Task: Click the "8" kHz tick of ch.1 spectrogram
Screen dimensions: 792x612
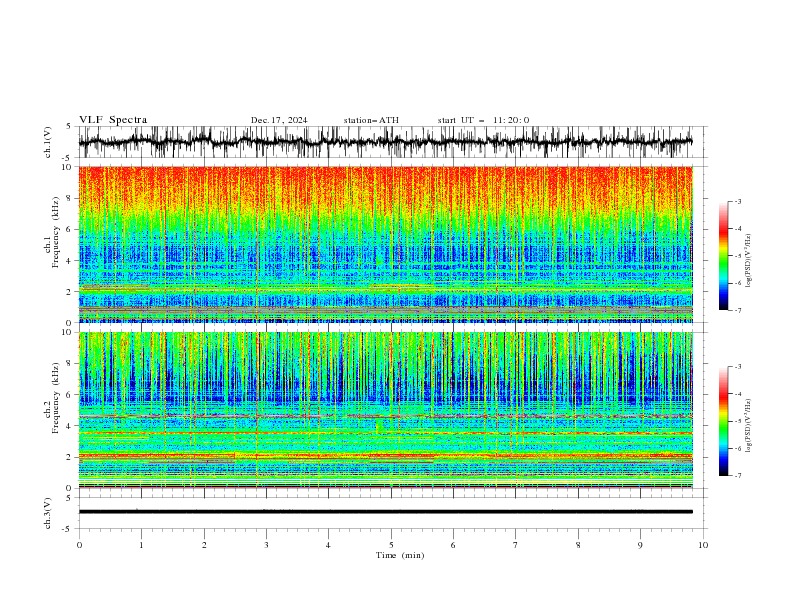Action: click(x=71, y=198)
